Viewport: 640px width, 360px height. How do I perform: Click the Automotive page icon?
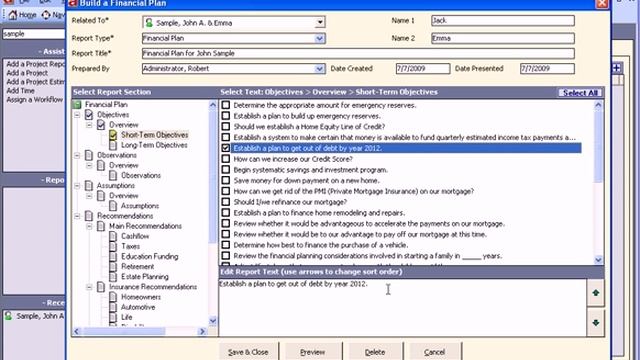tap(113, 307)
